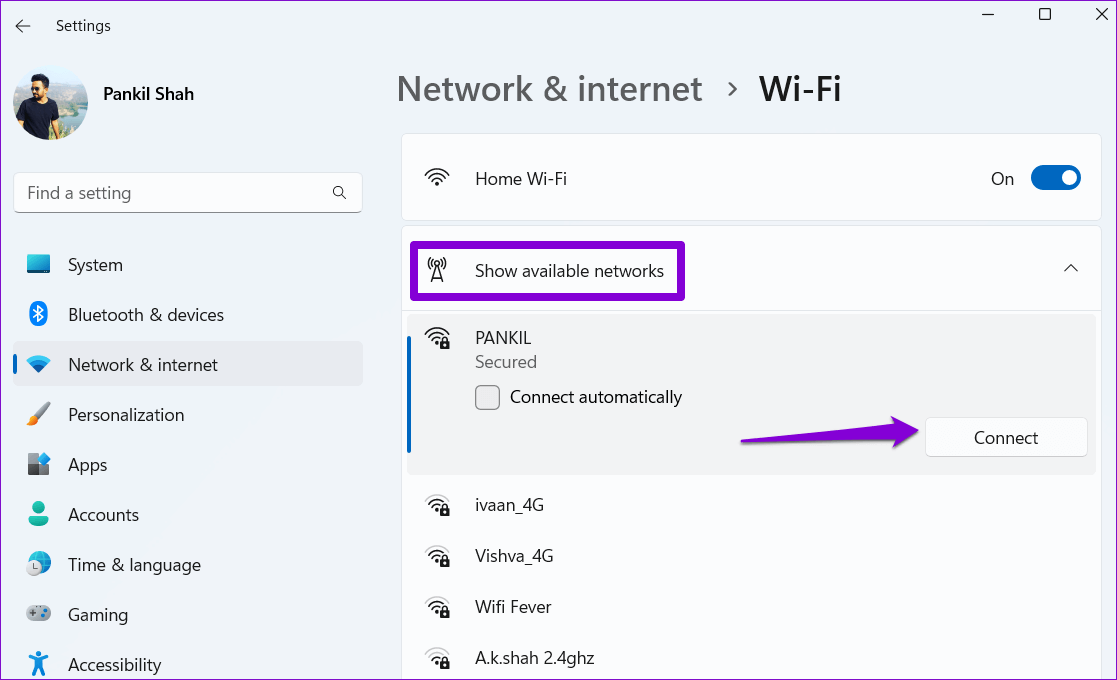Turn off the Home Wi-Fi toggle
The width and height of the screenshot is (1117, 680).
(x=1055, y=179)
